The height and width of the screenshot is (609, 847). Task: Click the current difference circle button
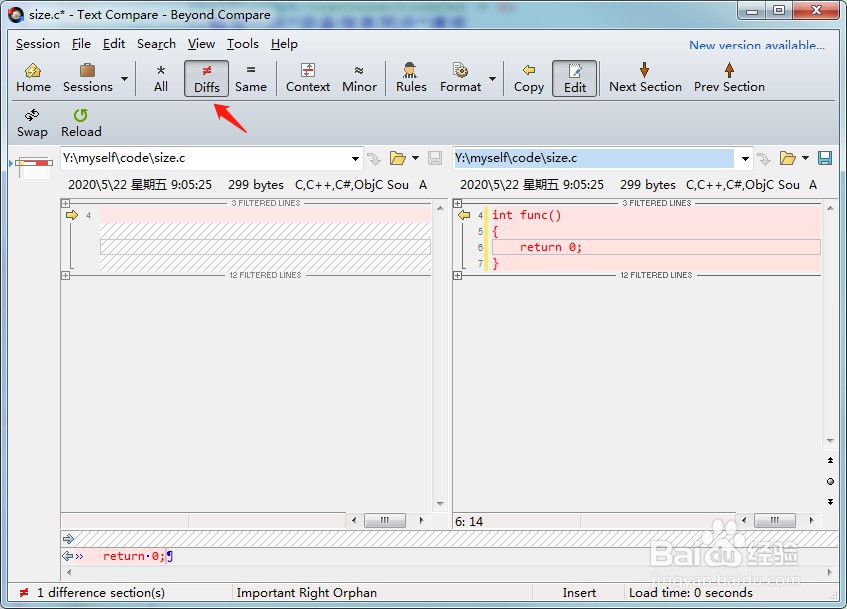[x=830, y=481]
